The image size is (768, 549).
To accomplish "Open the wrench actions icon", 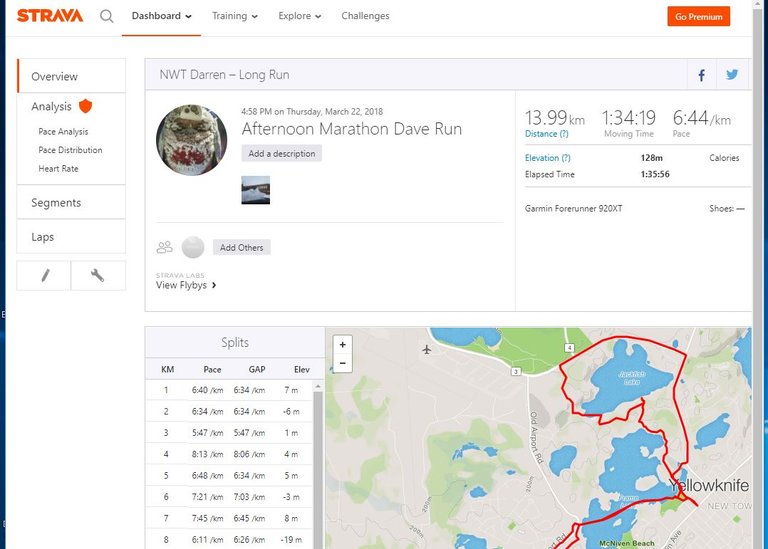I will click(x=98, y=276).
